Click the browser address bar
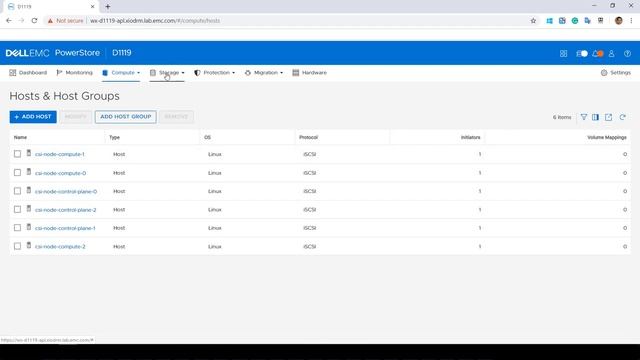Viewport: 640px width, 360px height. 286,21
